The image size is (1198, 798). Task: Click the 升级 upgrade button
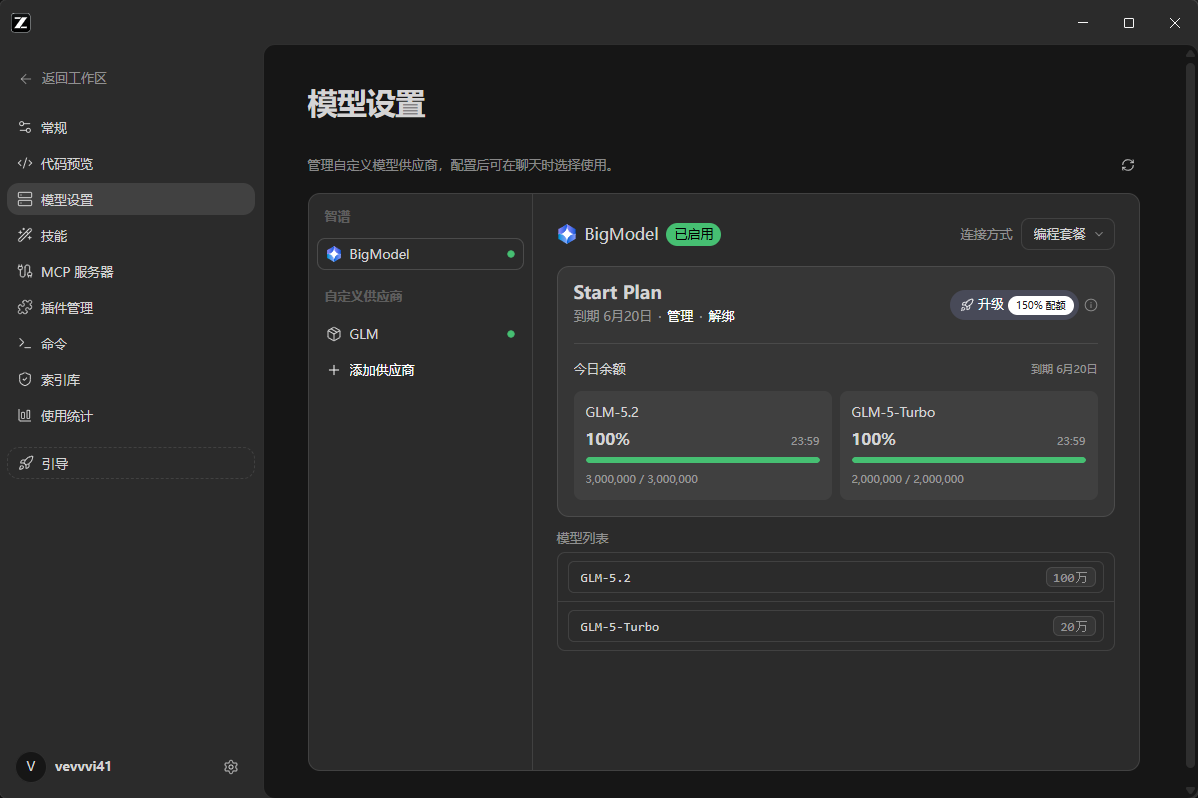(1014, 305)
